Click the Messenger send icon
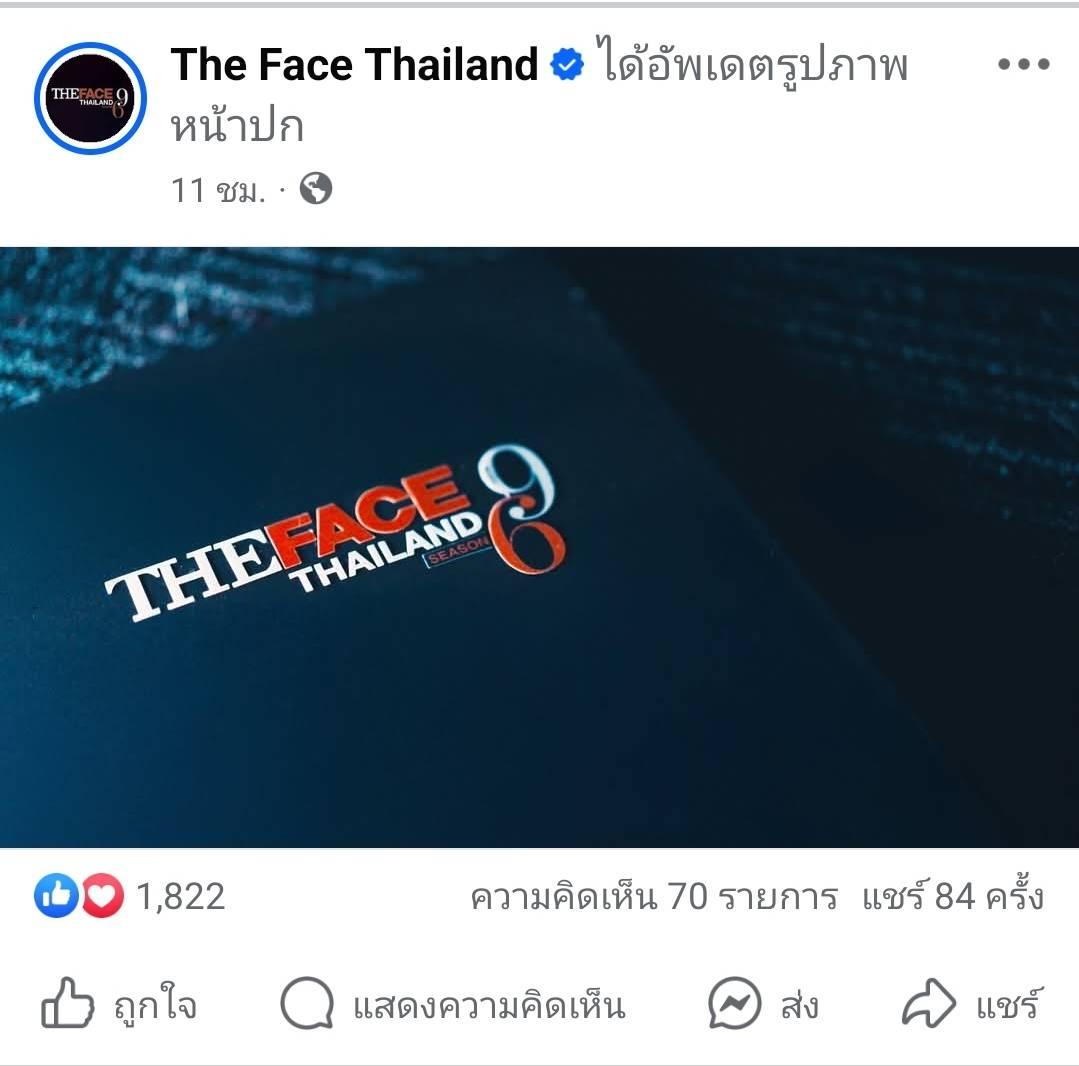This screenshot has height=1066, width=1079. tap(734, 1003)
